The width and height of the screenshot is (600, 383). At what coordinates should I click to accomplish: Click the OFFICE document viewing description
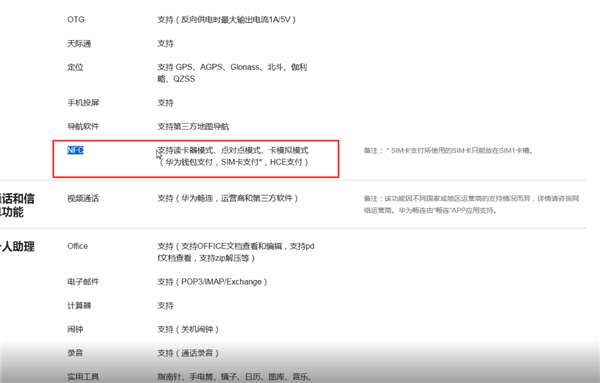coord(236,252)
